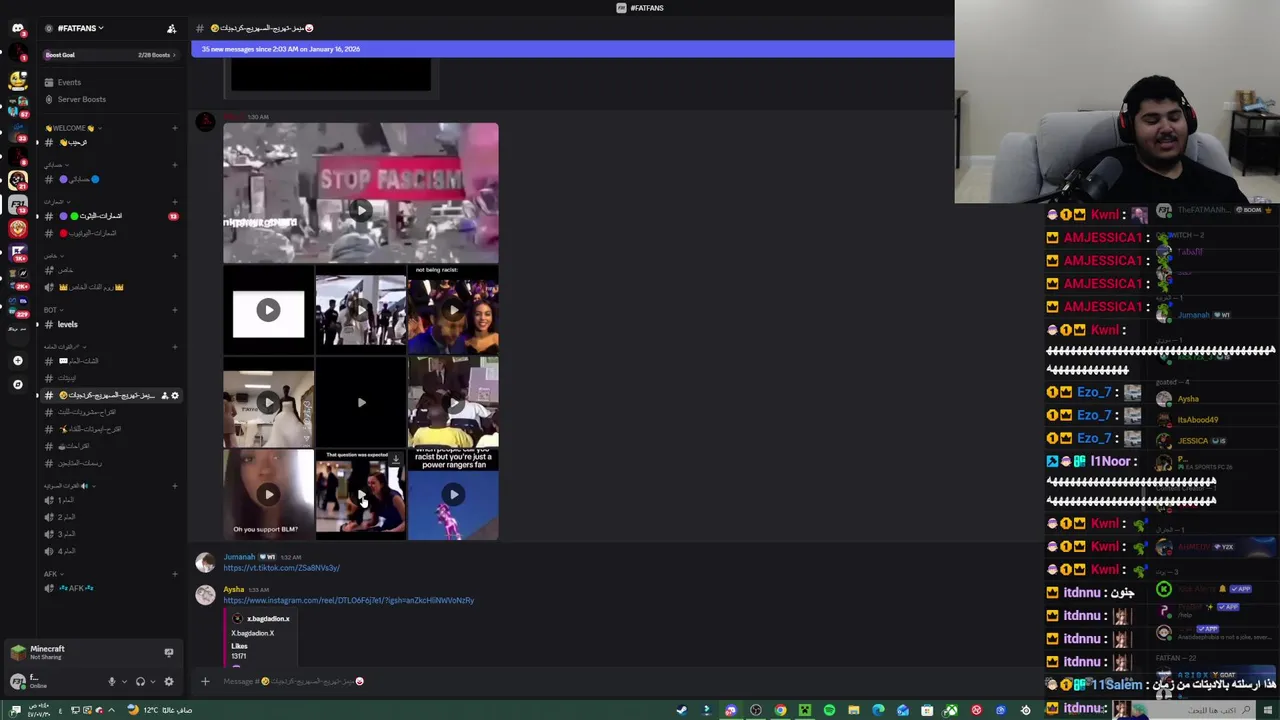This screenshot has width=1280, height=720.
Task: Open the Discover servers compass icon
Action: coord(17,384)
